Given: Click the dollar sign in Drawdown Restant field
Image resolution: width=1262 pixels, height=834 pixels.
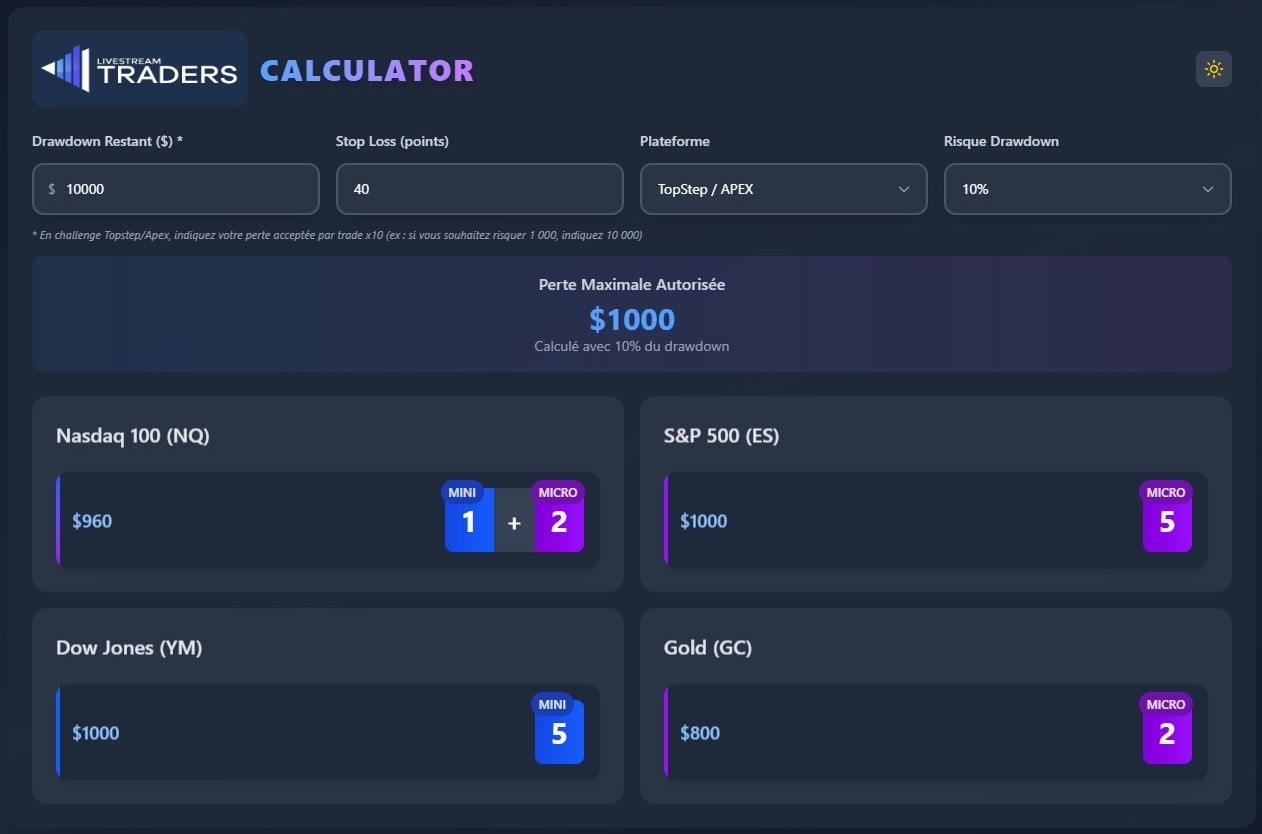Looking at the screenshot, I should [x=51, y=188].
